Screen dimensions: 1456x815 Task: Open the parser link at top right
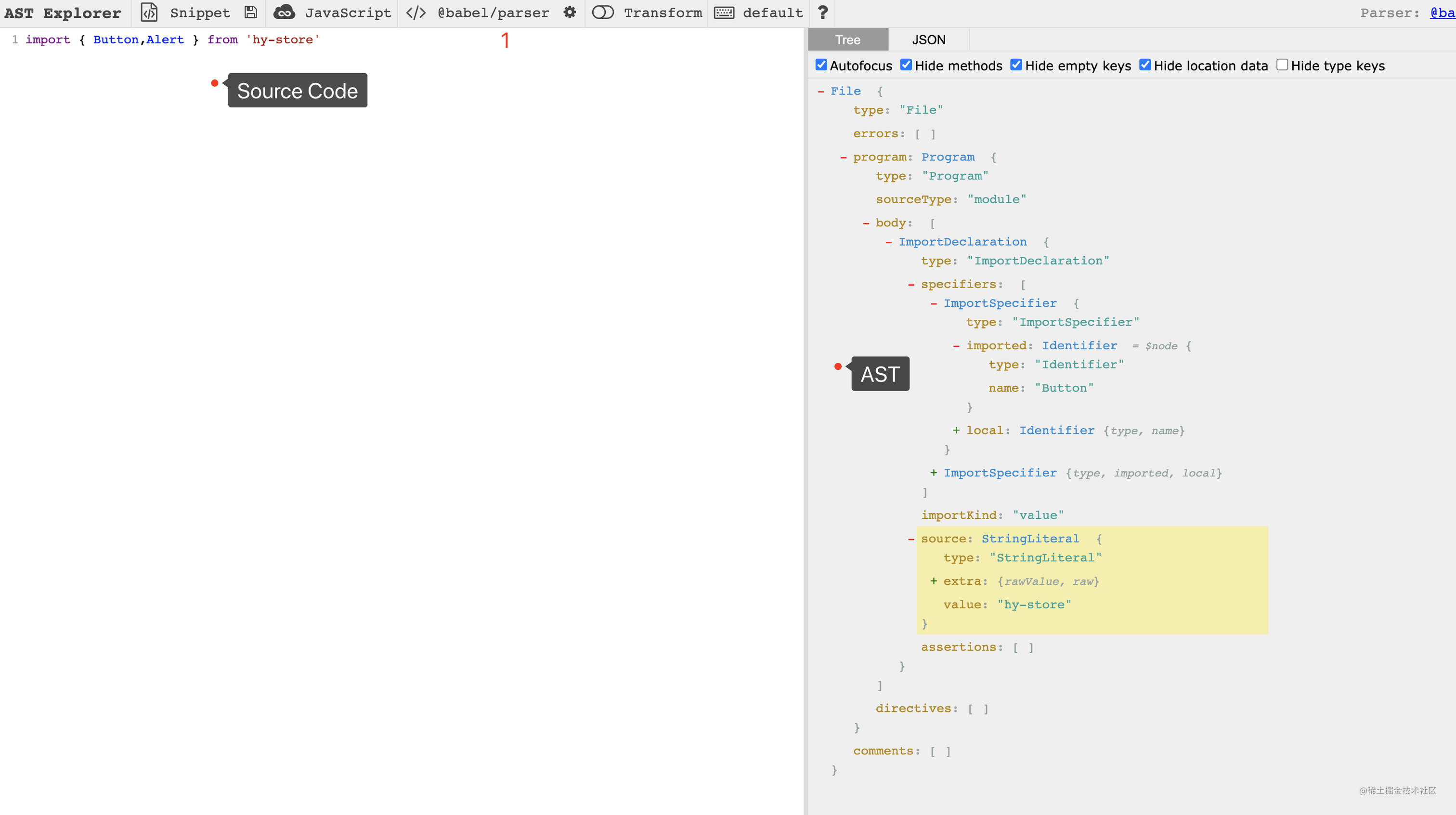[1443, 13]
